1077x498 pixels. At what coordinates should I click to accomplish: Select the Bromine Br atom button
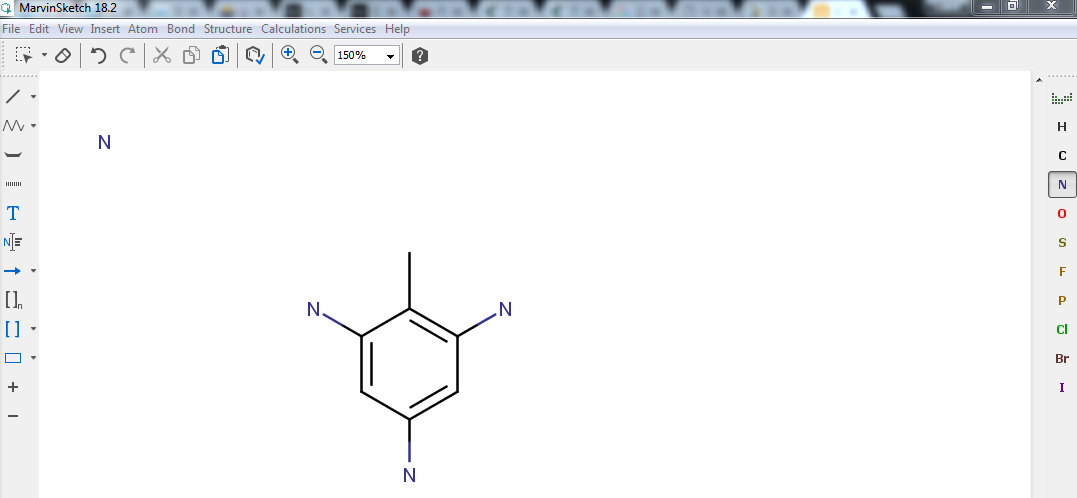1061,359
